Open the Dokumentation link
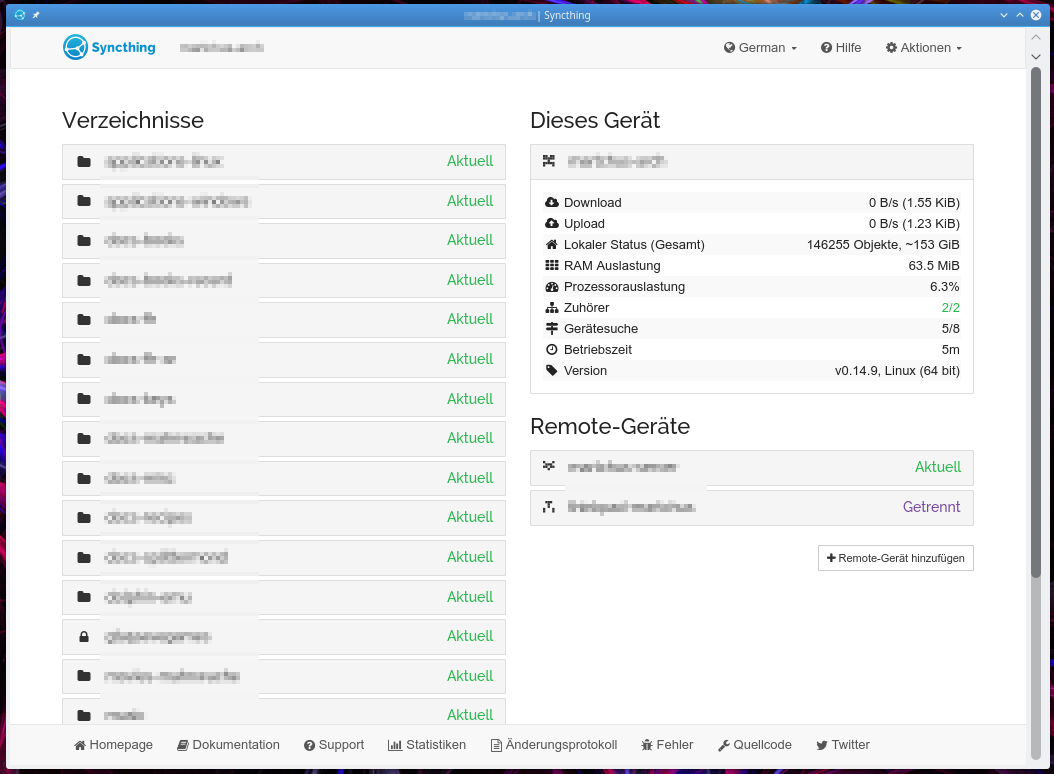The width and height of the screenshot is (1054, 774). 228,745
